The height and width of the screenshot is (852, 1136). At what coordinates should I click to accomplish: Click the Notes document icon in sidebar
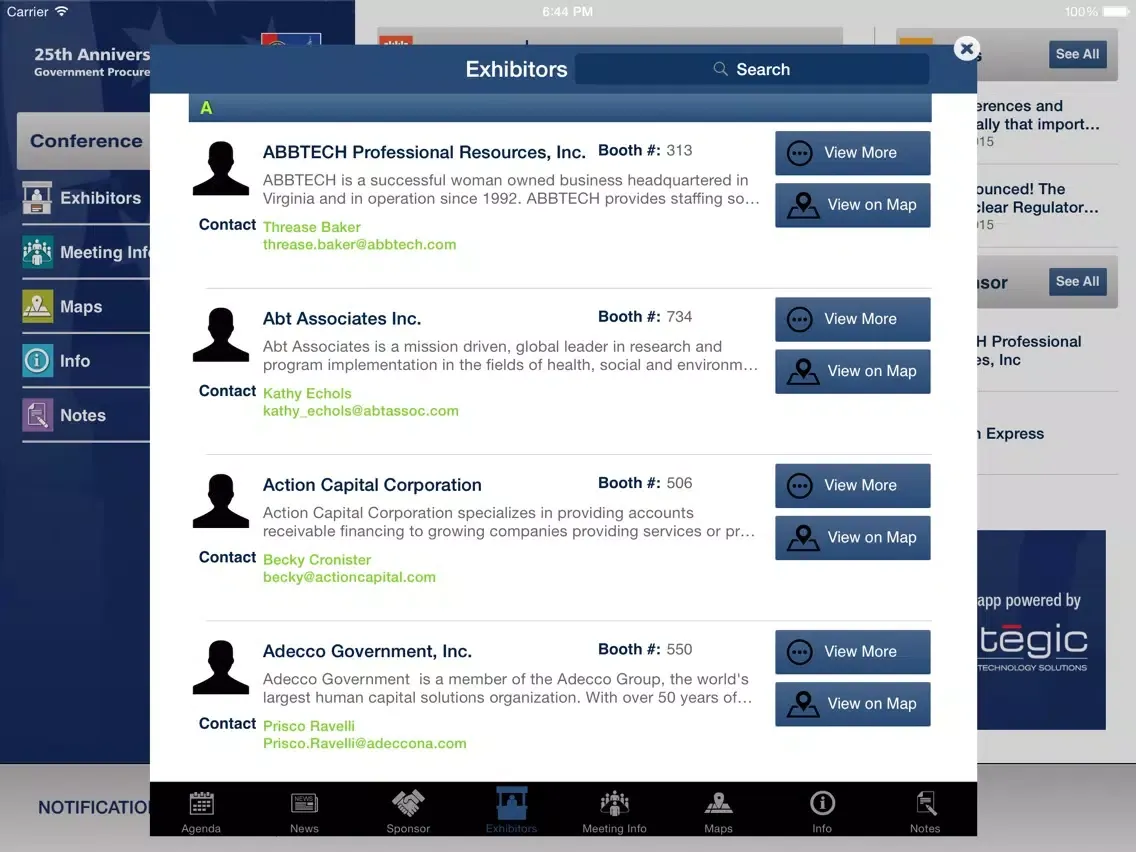click(x=37, y=415)
